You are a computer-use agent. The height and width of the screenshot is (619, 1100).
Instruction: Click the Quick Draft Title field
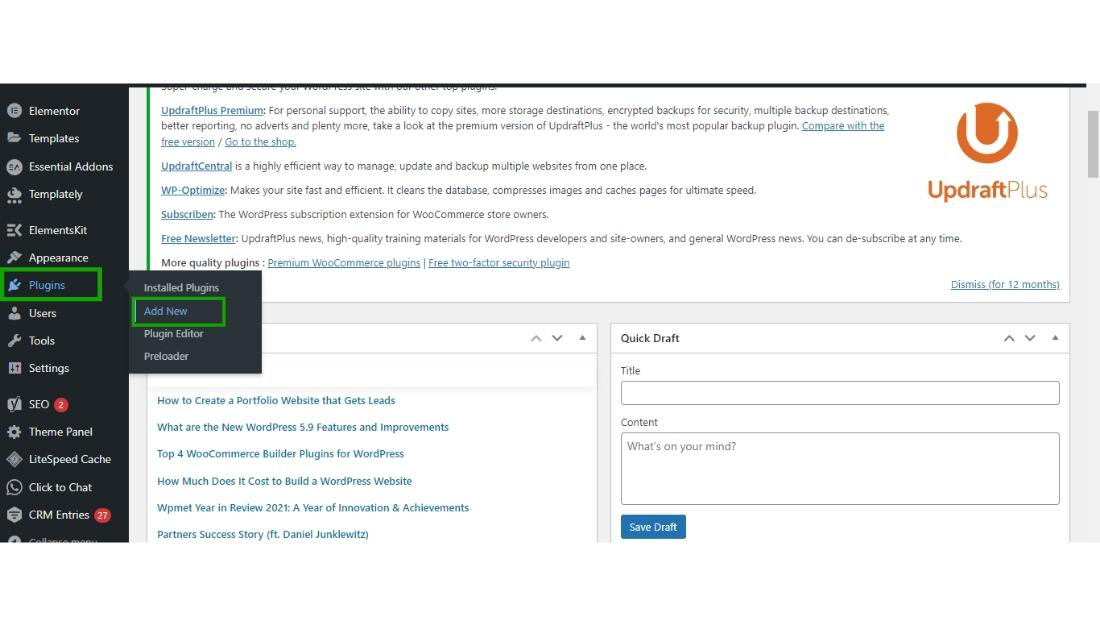coord(840,393)
